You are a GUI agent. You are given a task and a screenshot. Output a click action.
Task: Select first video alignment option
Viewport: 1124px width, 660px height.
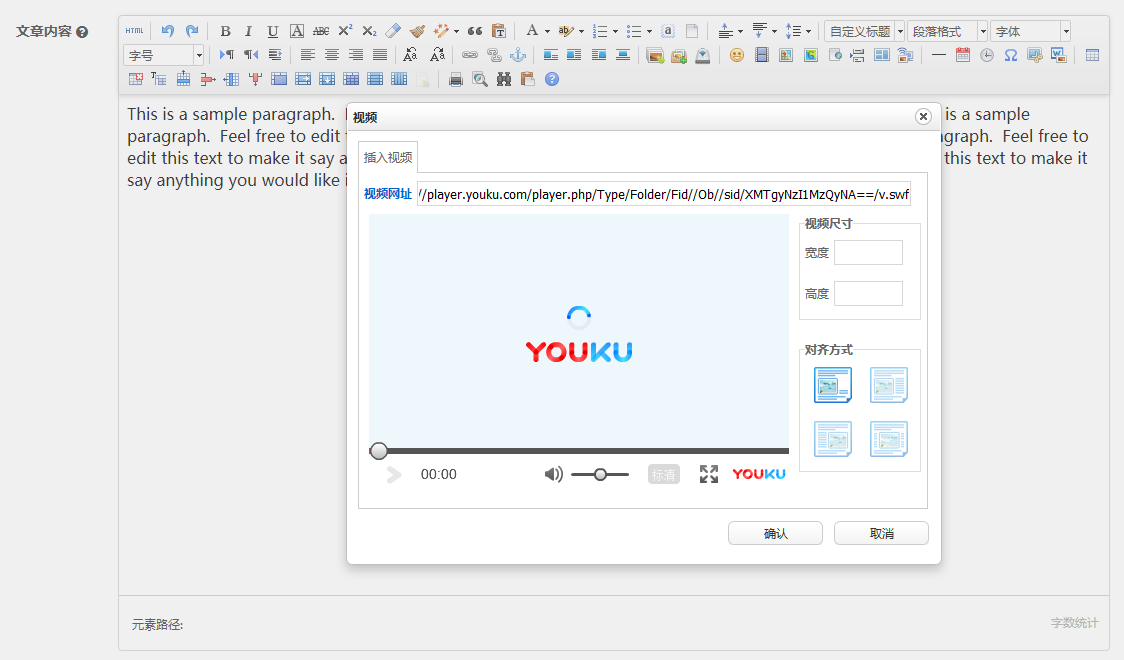833,385
